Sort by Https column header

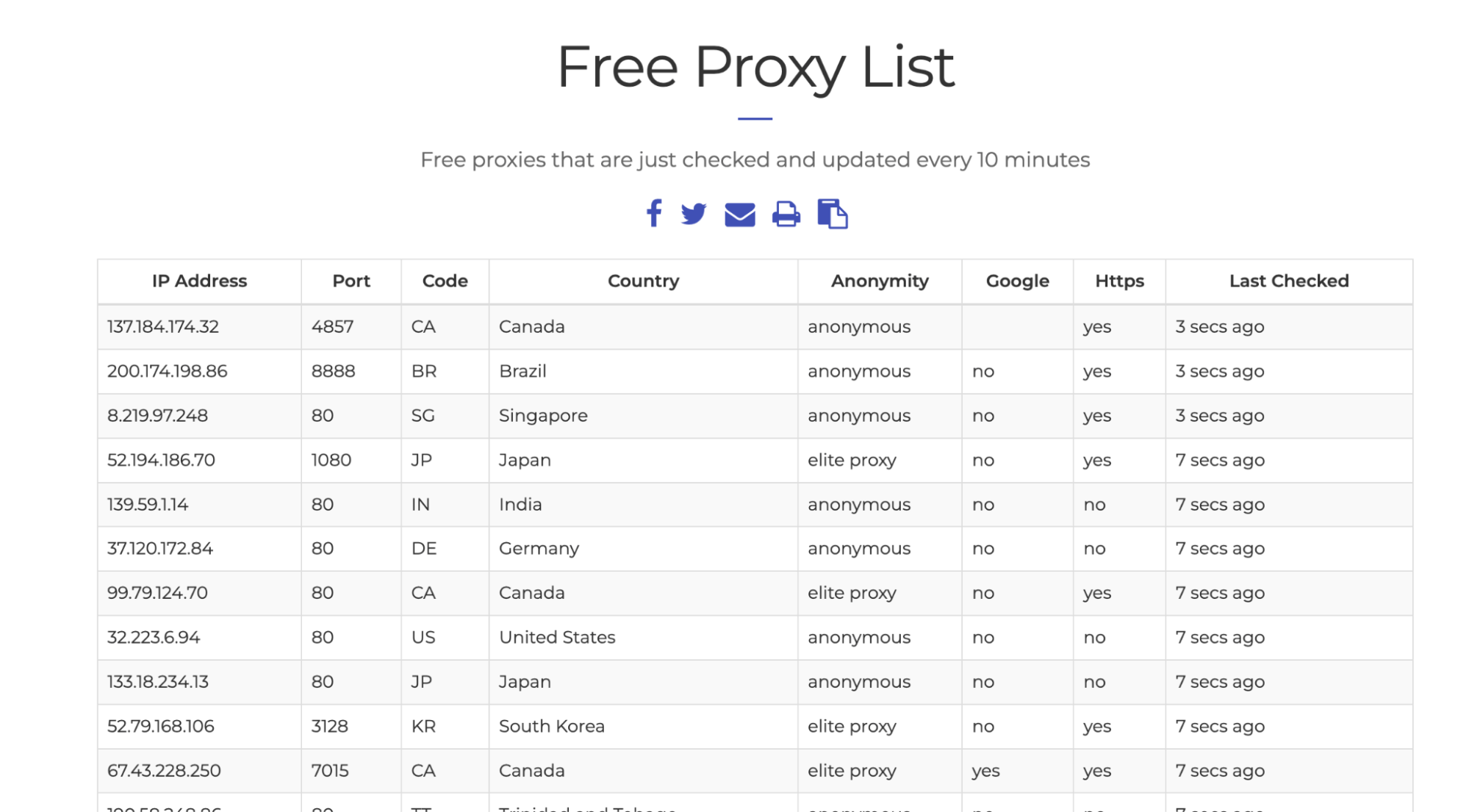(x=1119, y=281)
